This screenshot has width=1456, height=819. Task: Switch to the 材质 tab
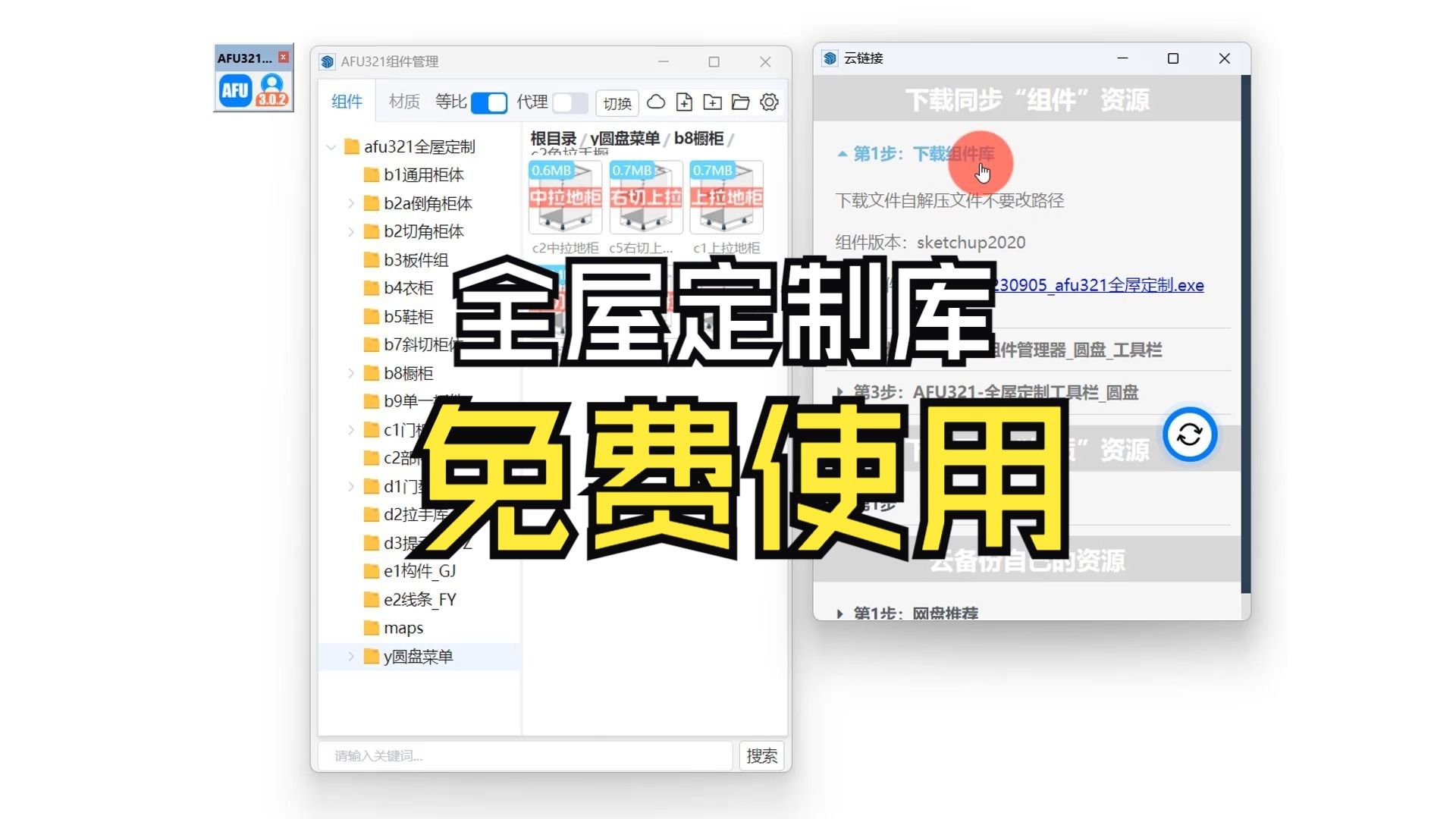(x=403, y=102)
